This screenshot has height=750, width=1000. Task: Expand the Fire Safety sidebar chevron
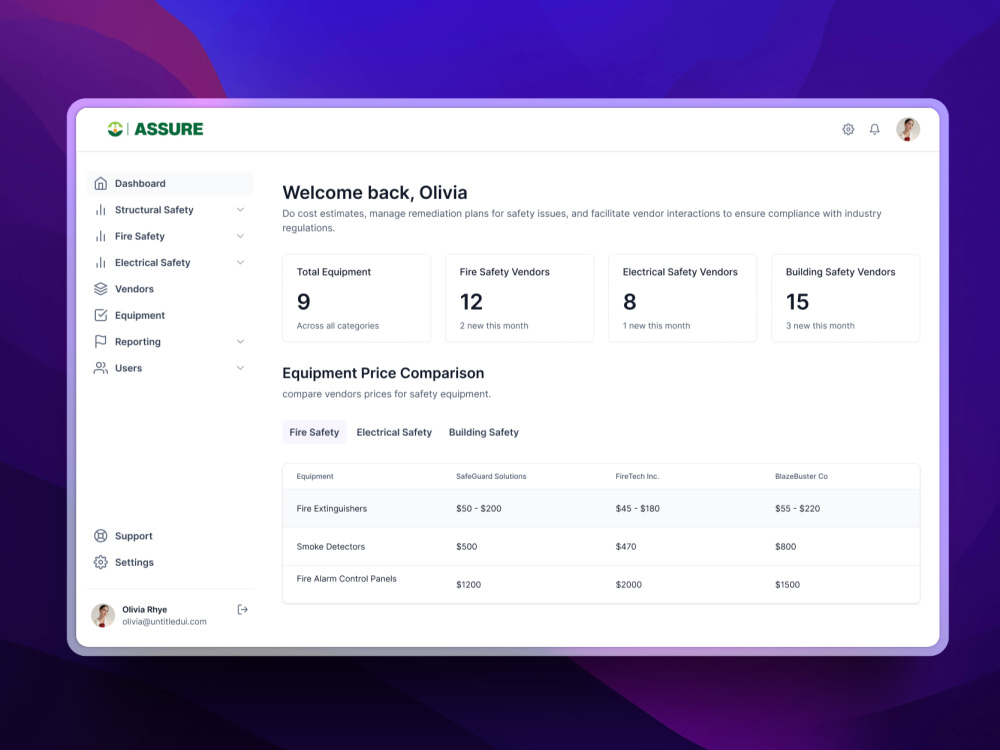tap(240, 236)
